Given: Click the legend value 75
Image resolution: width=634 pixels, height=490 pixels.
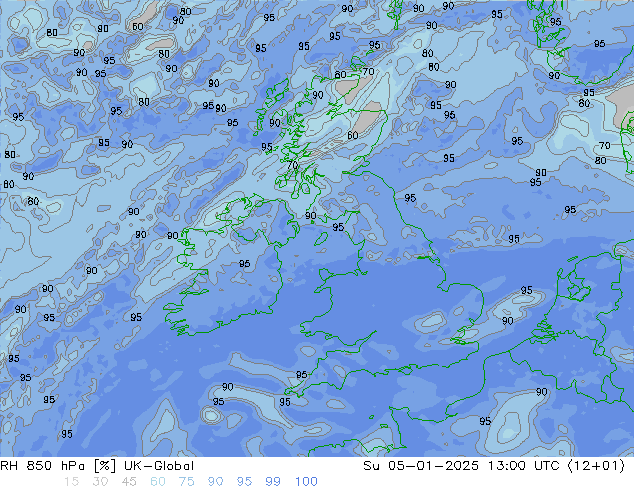Looking at the screenshot, I should click(x=186, y=482).
